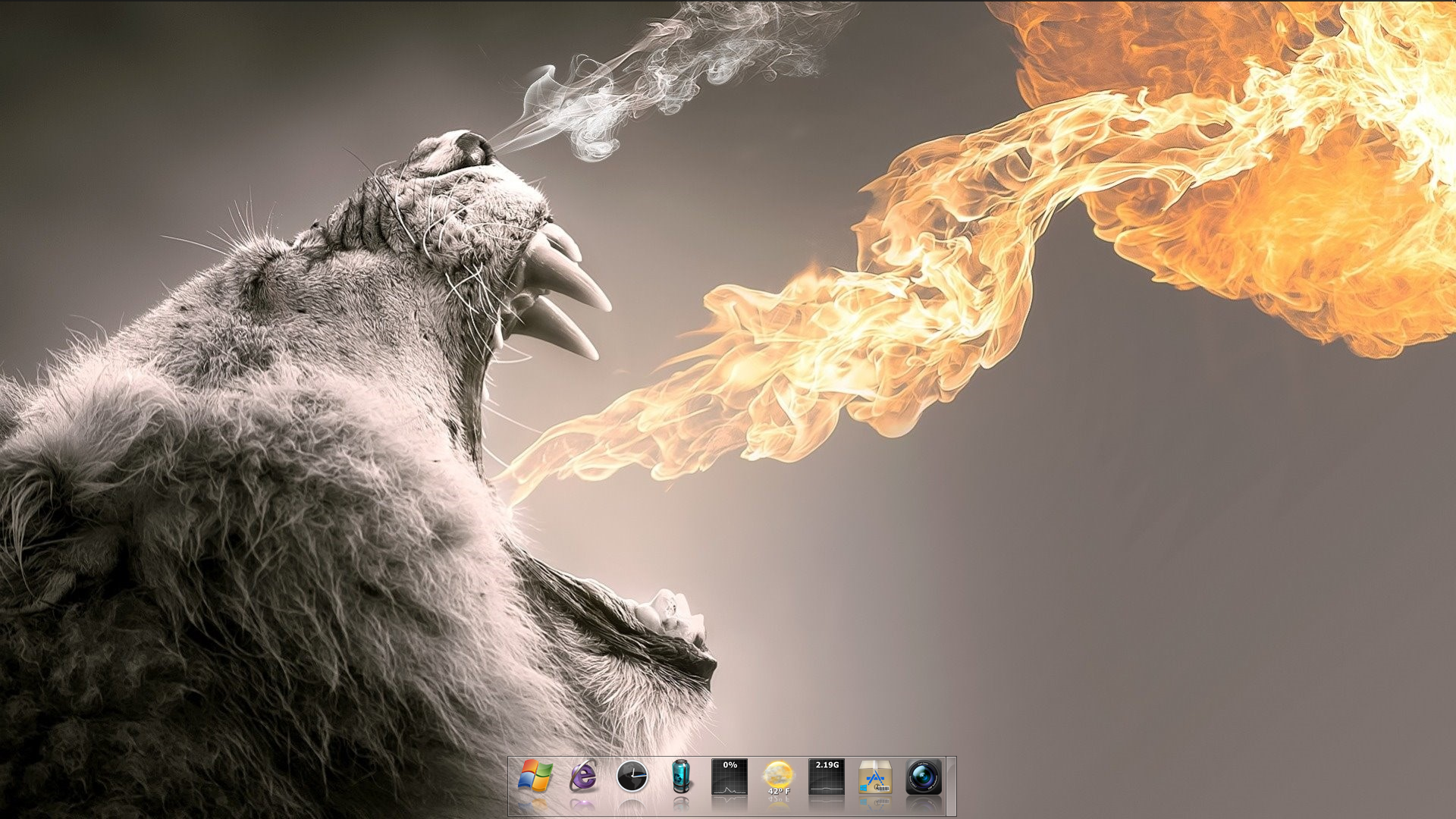Click the dock's right edge separator
Viewport: 1456px width, 819px height.
pyautogui.click(x=951, y=786)
